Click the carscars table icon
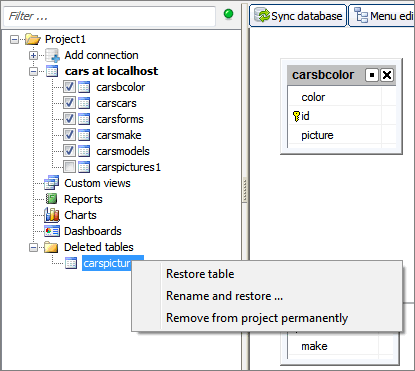The width and height of the screenshot is (415, 371). 84,103
